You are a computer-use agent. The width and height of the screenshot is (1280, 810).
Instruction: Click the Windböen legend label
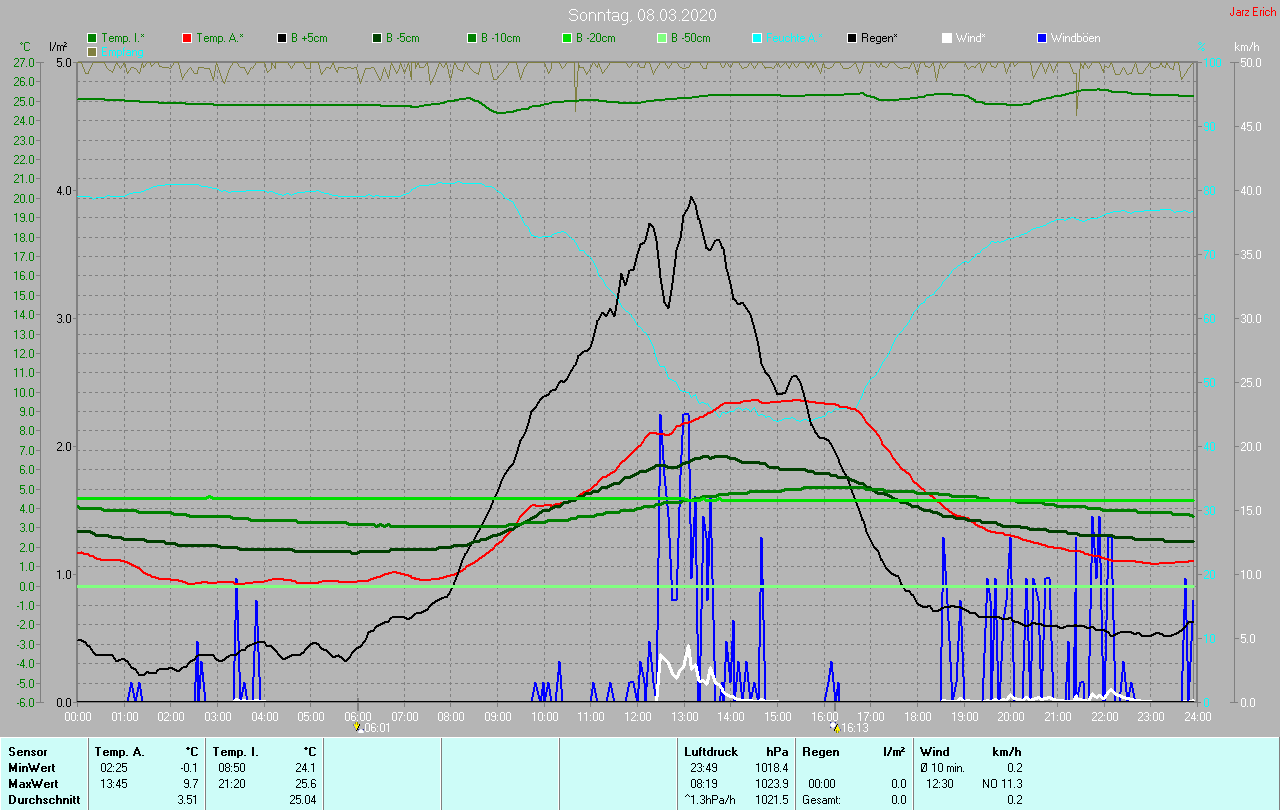[x=1078, y=38]
